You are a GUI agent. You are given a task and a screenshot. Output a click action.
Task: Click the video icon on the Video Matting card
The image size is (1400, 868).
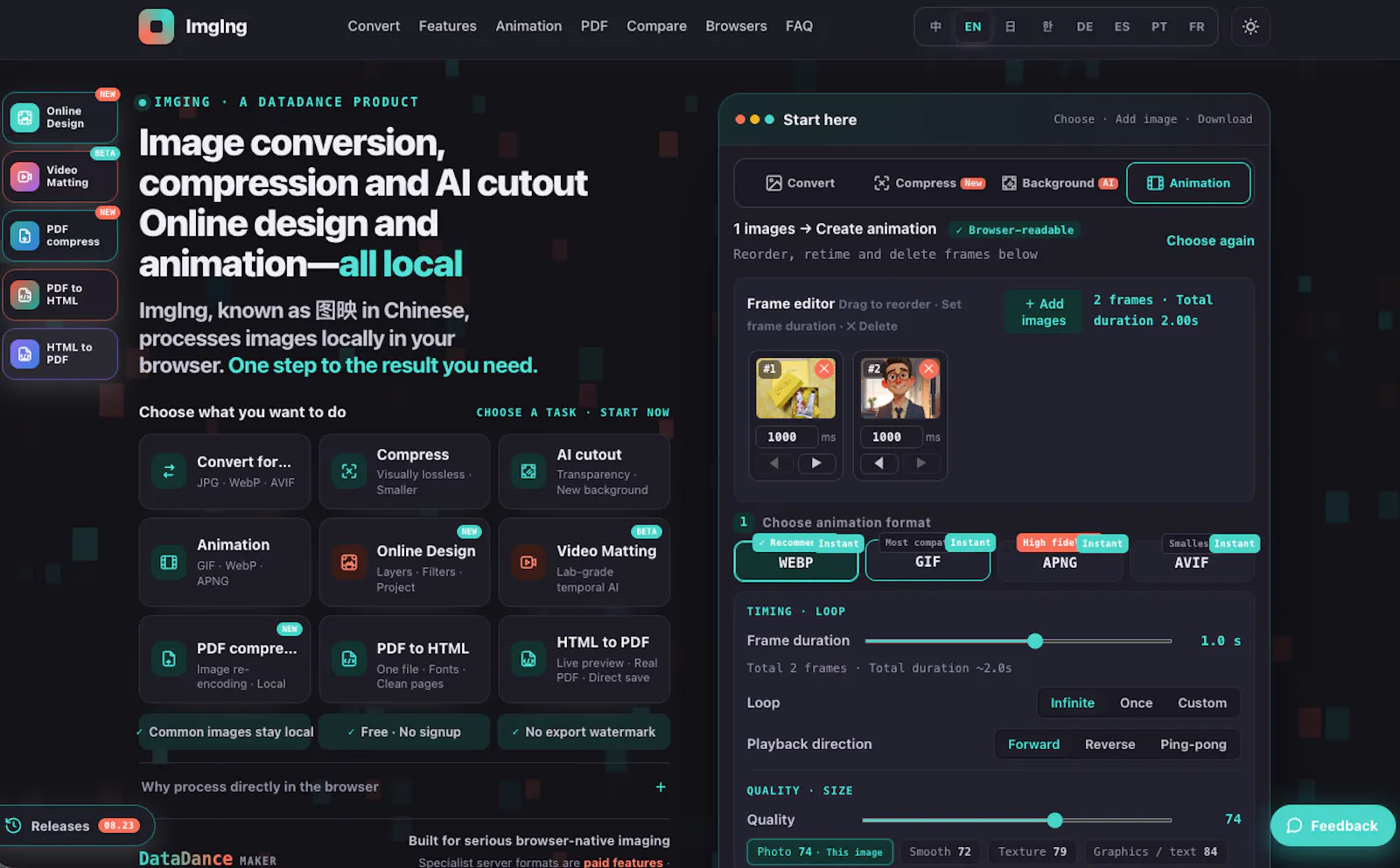(x=528, y=562)
